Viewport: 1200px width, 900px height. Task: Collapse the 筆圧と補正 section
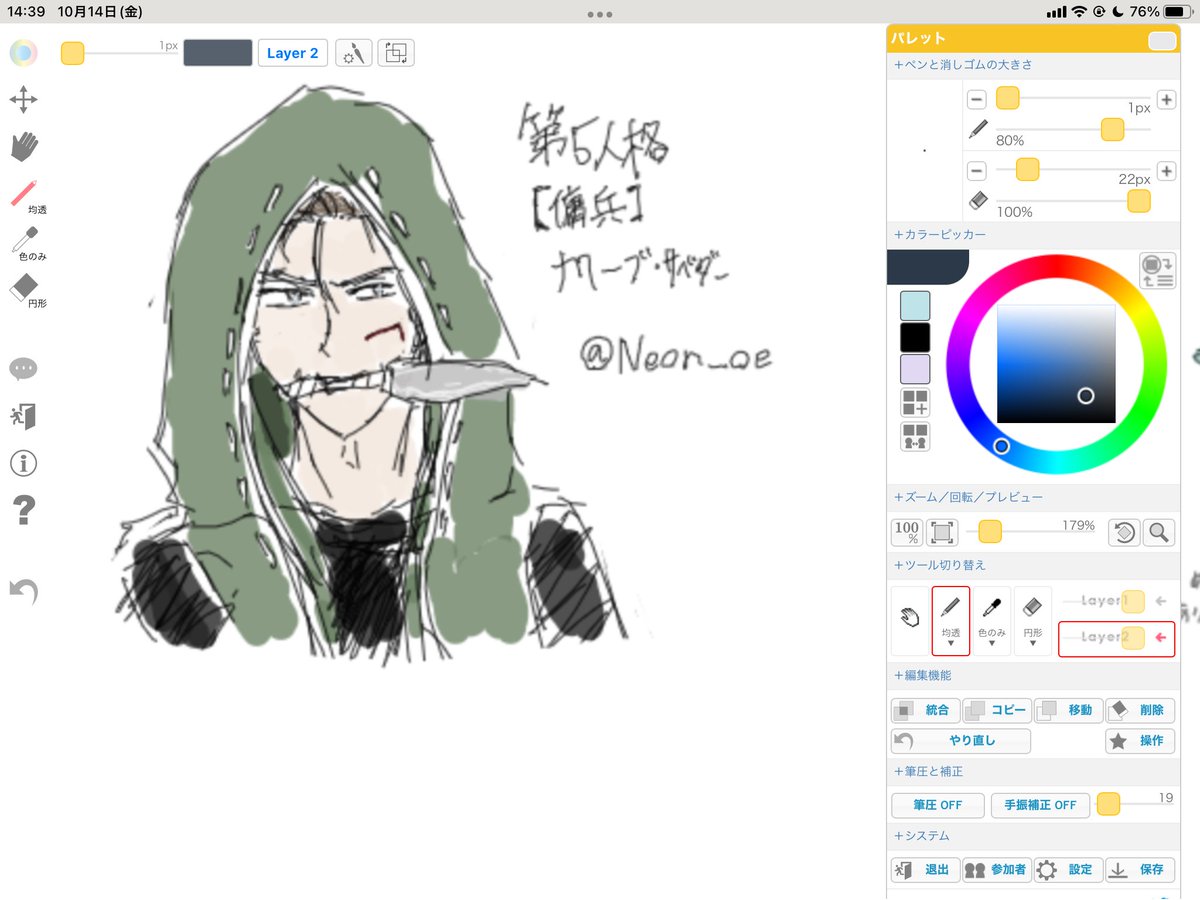pos(930,772)
